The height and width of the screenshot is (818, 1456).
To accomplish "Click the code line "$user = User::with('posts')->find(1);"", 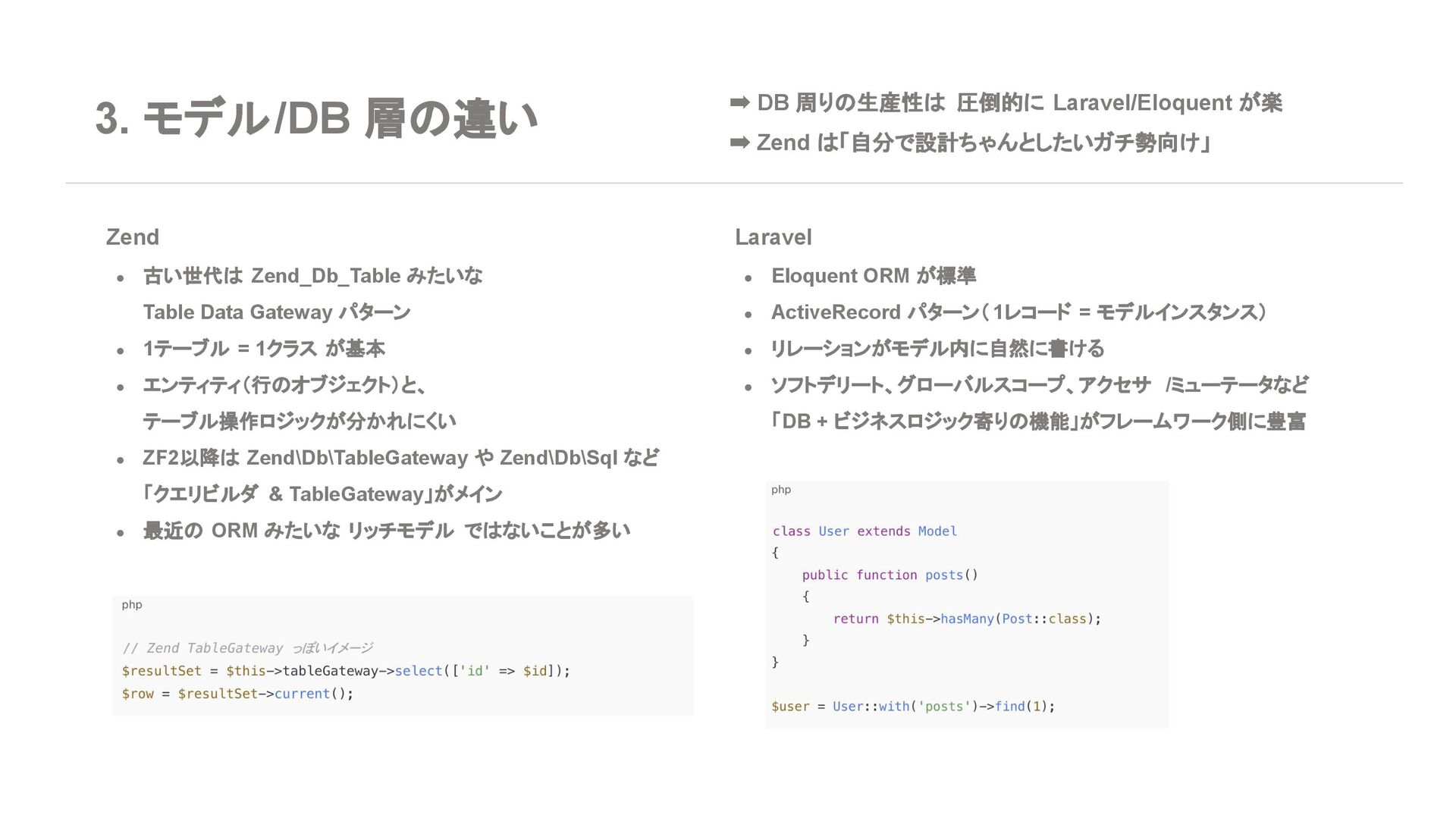I will pos(913,707).
